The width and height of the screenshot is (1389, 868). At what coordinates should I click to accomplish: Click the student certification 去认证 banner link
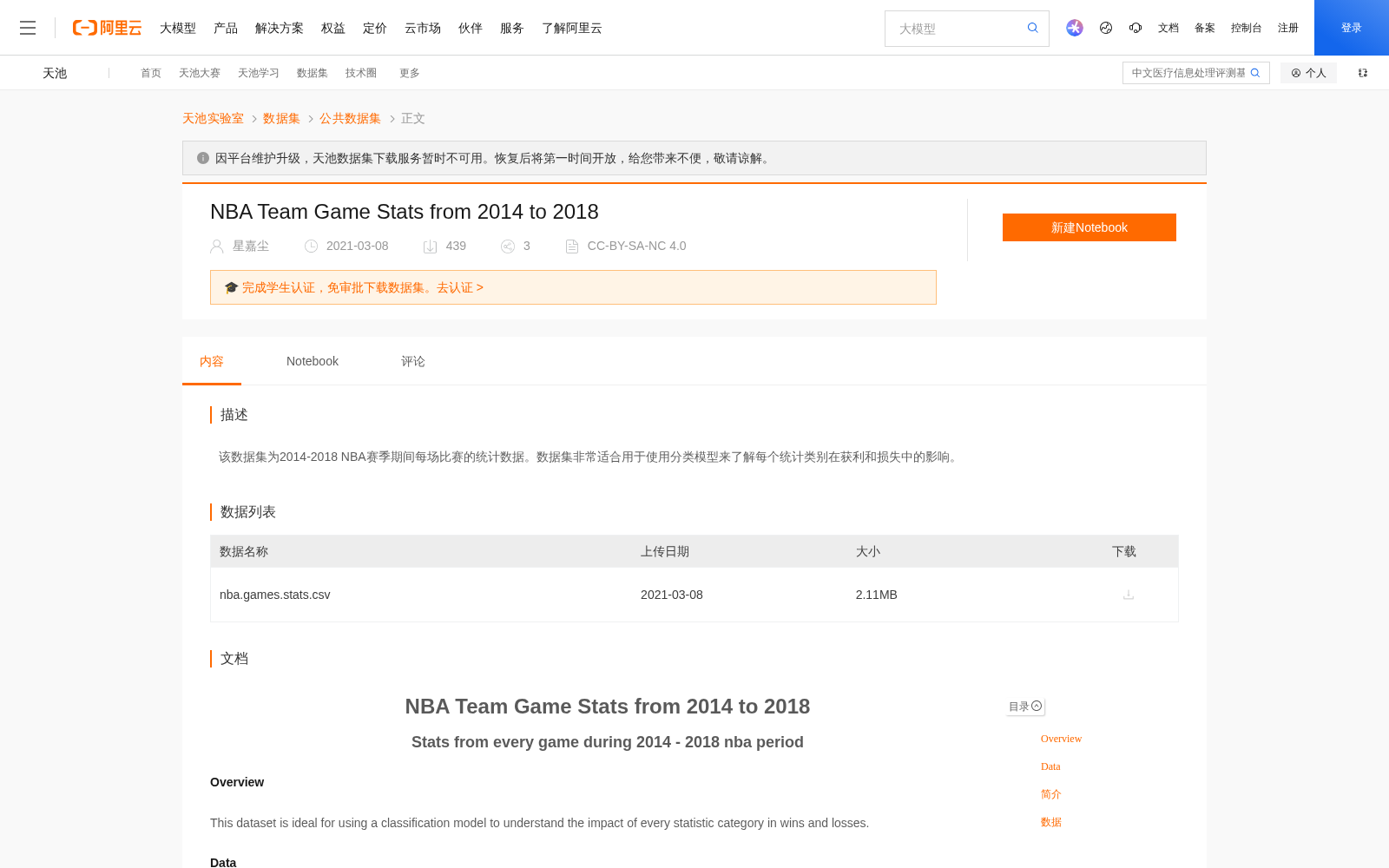click(x=460, y=287)
